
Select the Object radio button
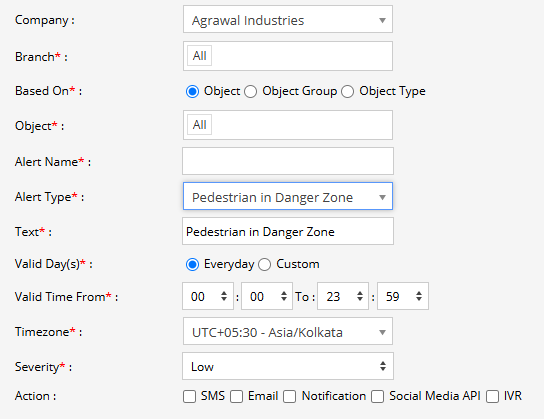(x=192, y=92)
